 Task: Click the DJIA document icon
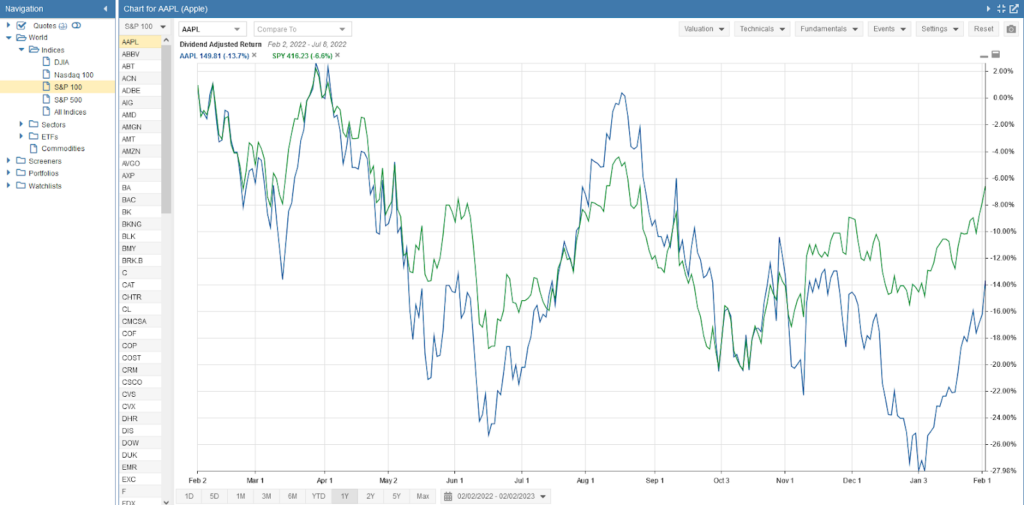(46, 62)
